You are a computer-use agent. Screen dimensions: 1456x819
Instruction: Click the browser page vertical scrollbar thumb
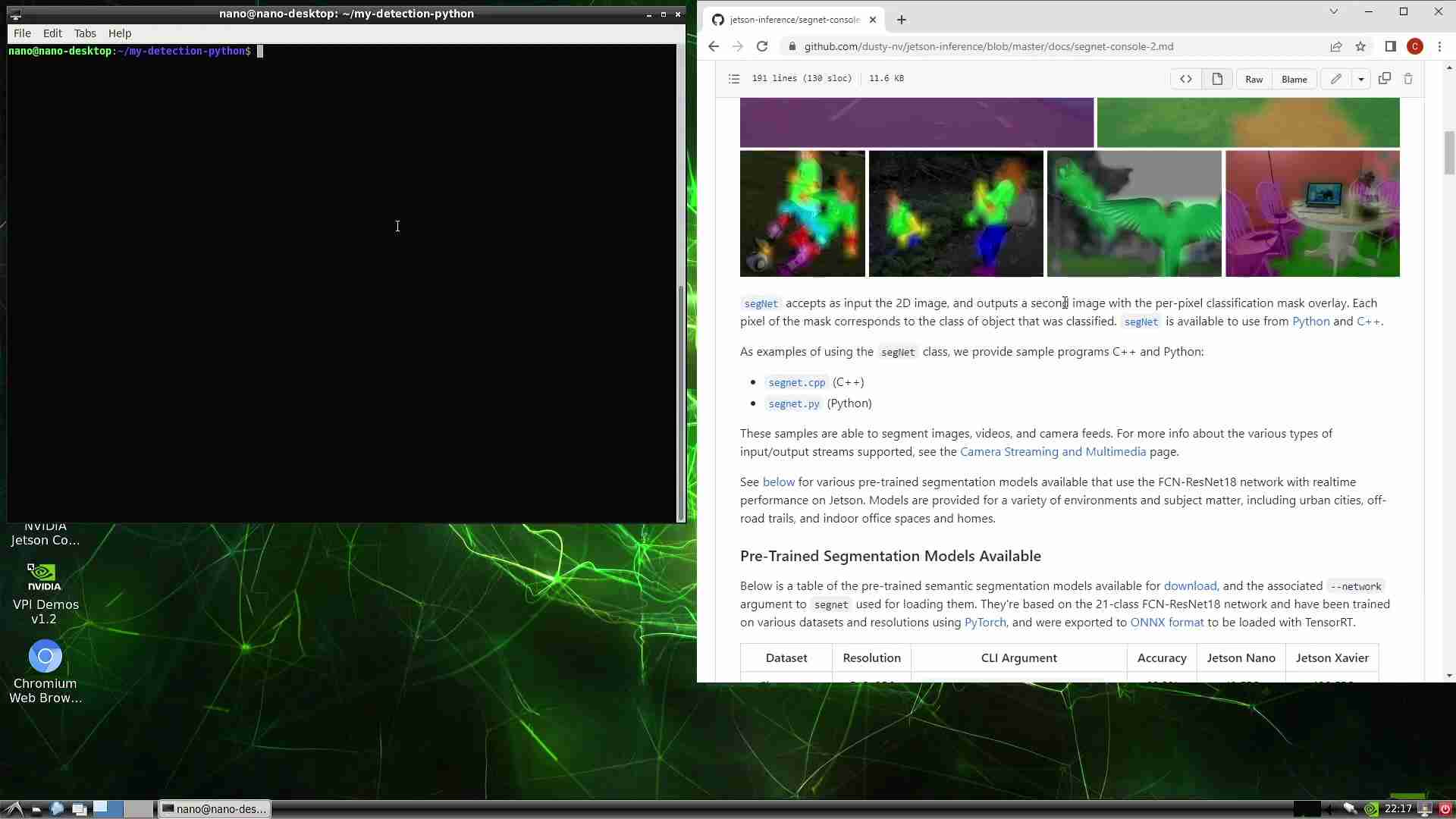click(1449, 153)
